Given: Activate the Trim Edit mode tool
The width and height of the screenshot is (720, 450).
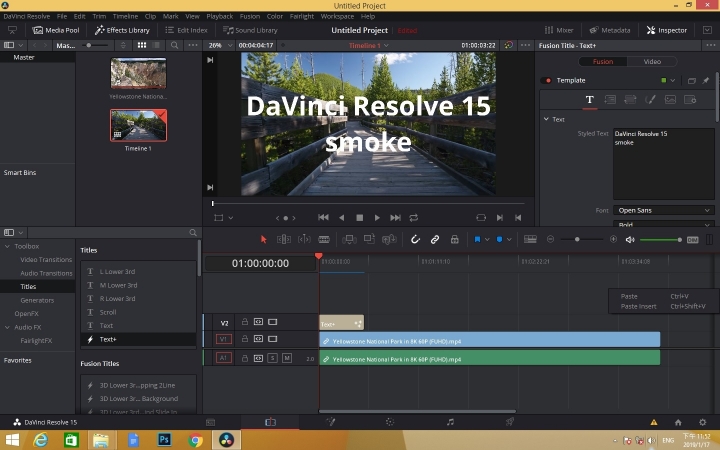Looking at the screenshot, I should coord(284,239).
